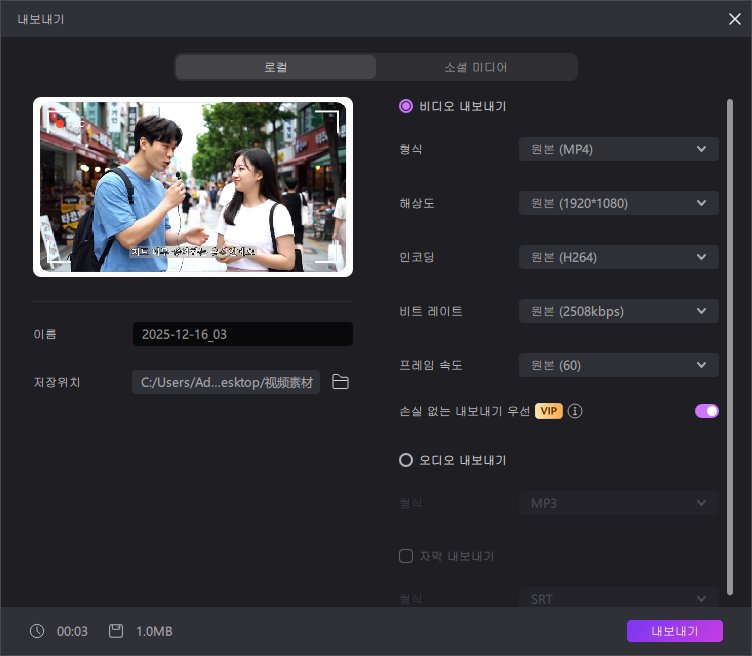Open the 프레임 속도 frame rate dropdown

click(x=618, y=365)
